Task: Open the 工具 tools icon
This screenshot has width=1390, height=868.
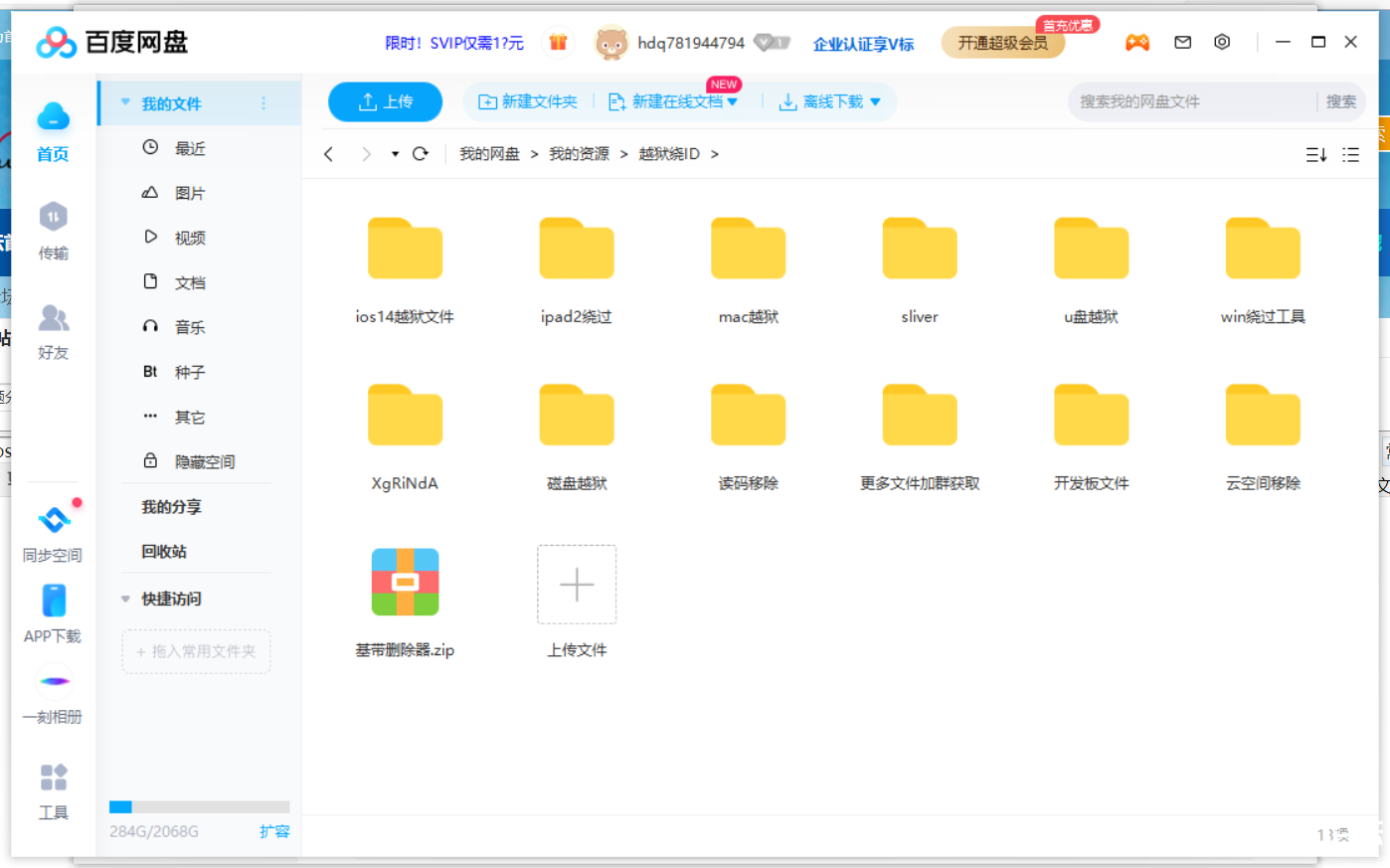Action: pos(54,777)
